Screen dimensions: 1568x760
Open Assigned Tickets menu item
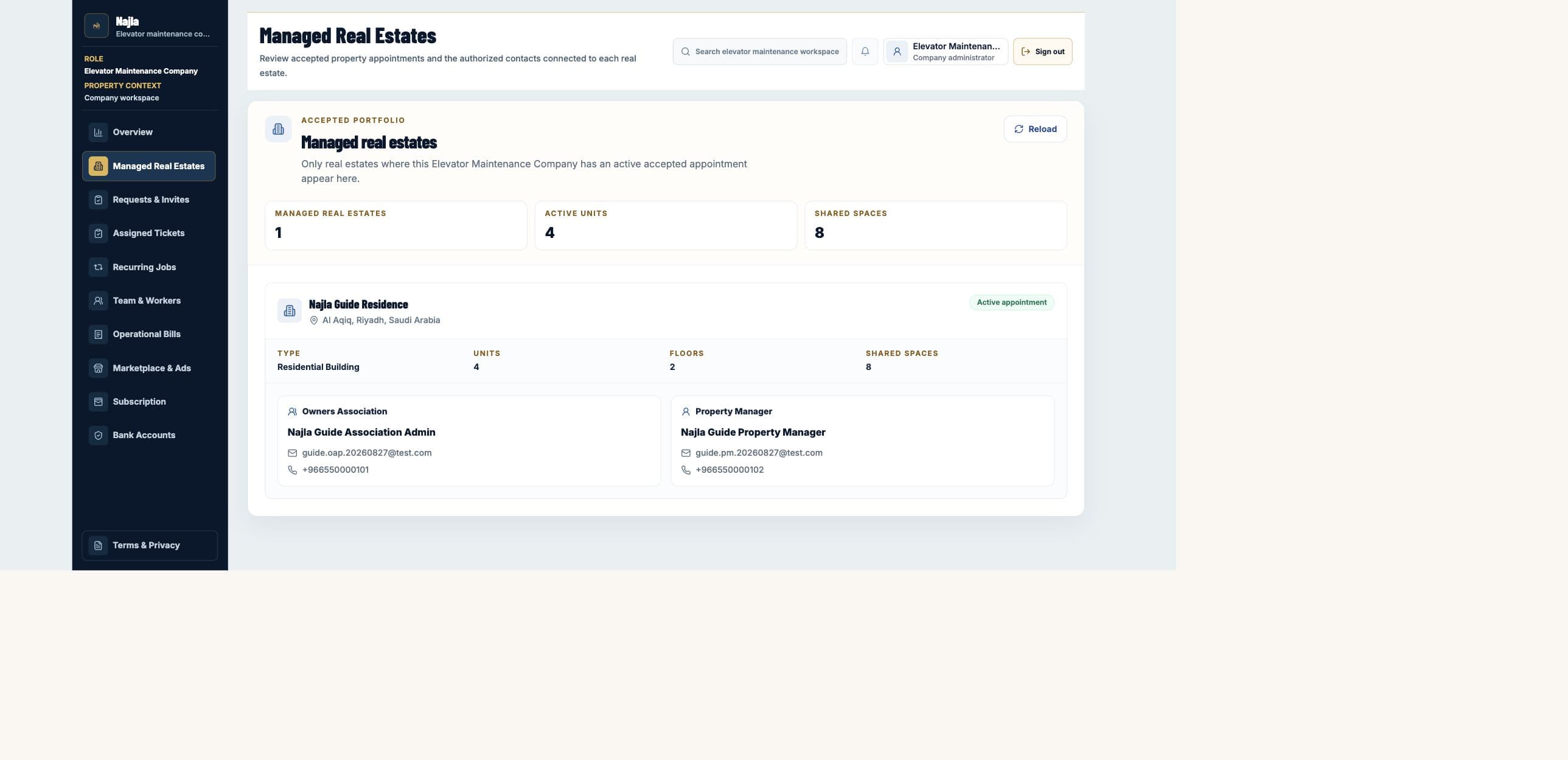click(149, 233)
